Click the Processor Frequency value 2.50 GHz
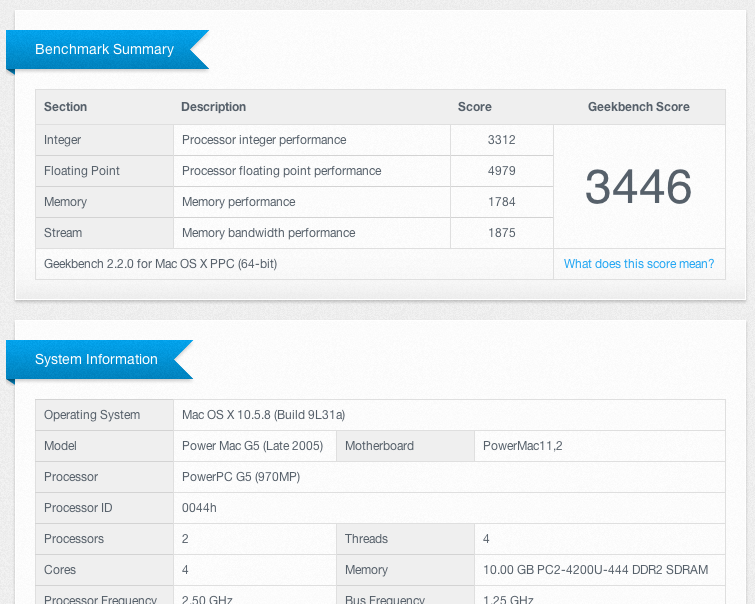This screenshot has height=604, width=755. coord(207,600)
